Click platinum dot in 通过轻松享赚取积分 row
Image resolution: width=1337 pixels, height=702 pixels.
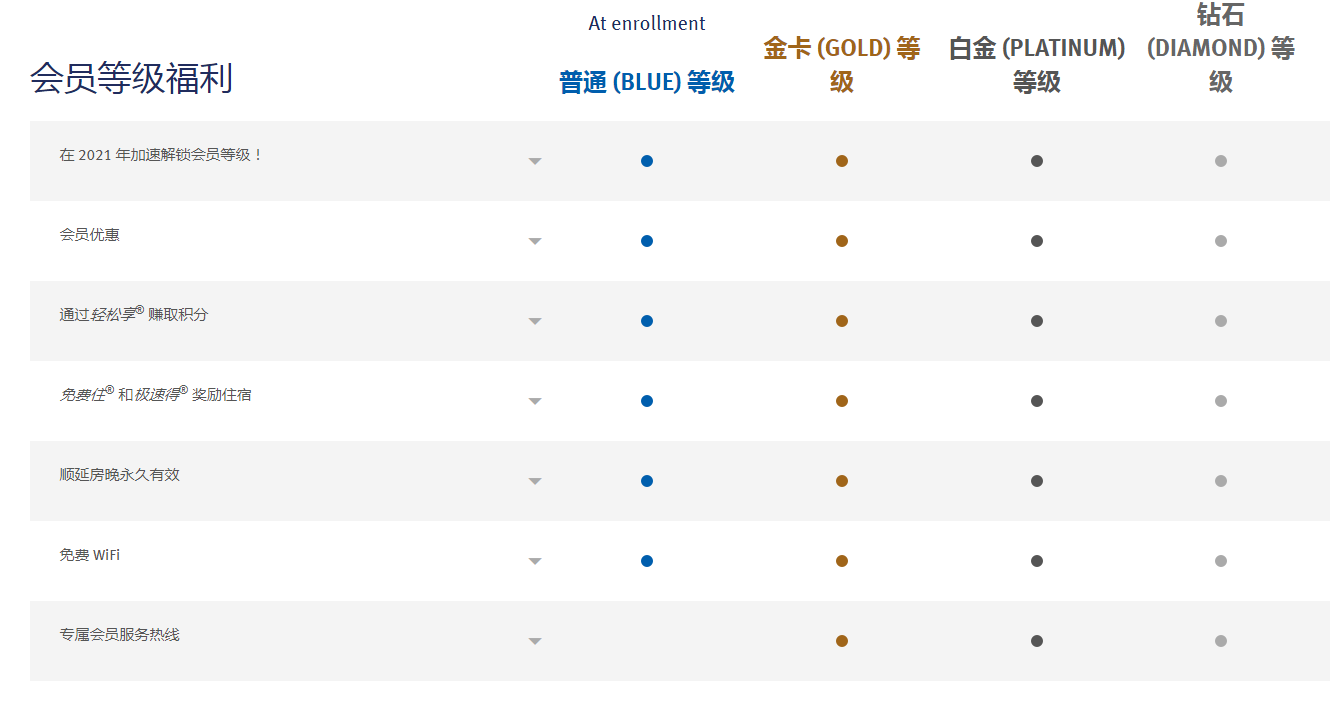point(1037,321)
